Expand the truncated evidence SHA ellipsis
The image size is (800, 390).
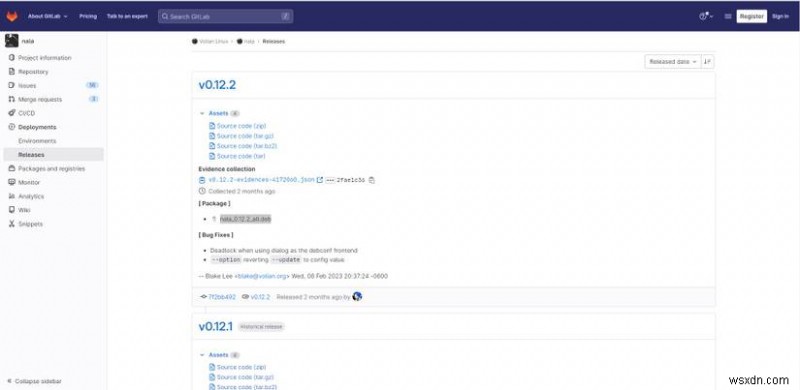(x=330, y=180)
